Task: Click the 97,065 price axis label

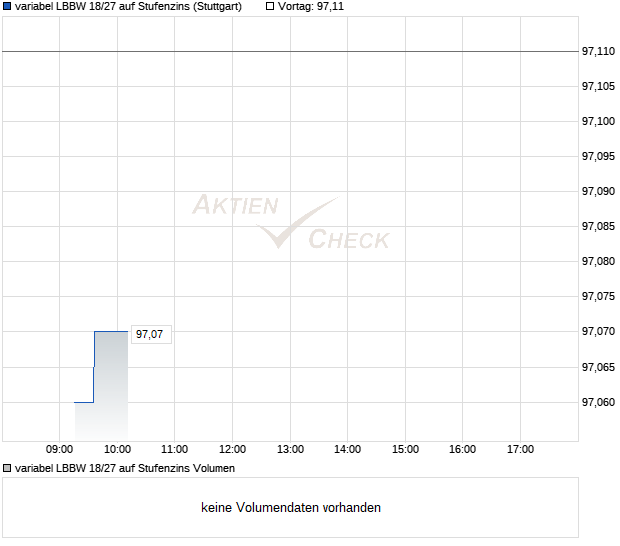Action: point(598,368)
